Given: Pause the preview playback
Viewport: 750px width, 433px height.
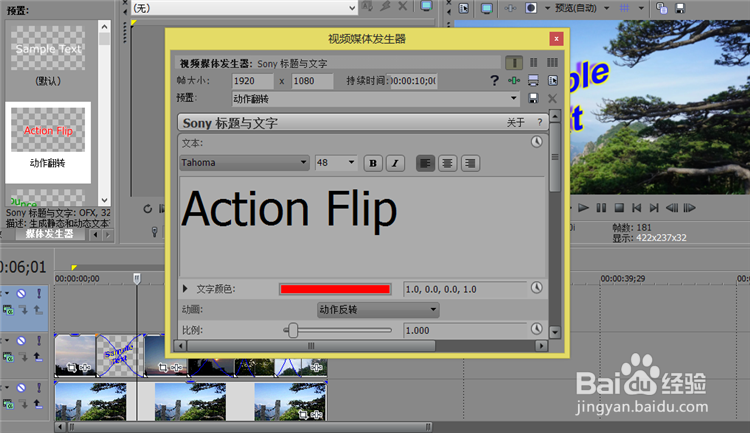Looking at the screenshot, I should click(x=601, y=208).
